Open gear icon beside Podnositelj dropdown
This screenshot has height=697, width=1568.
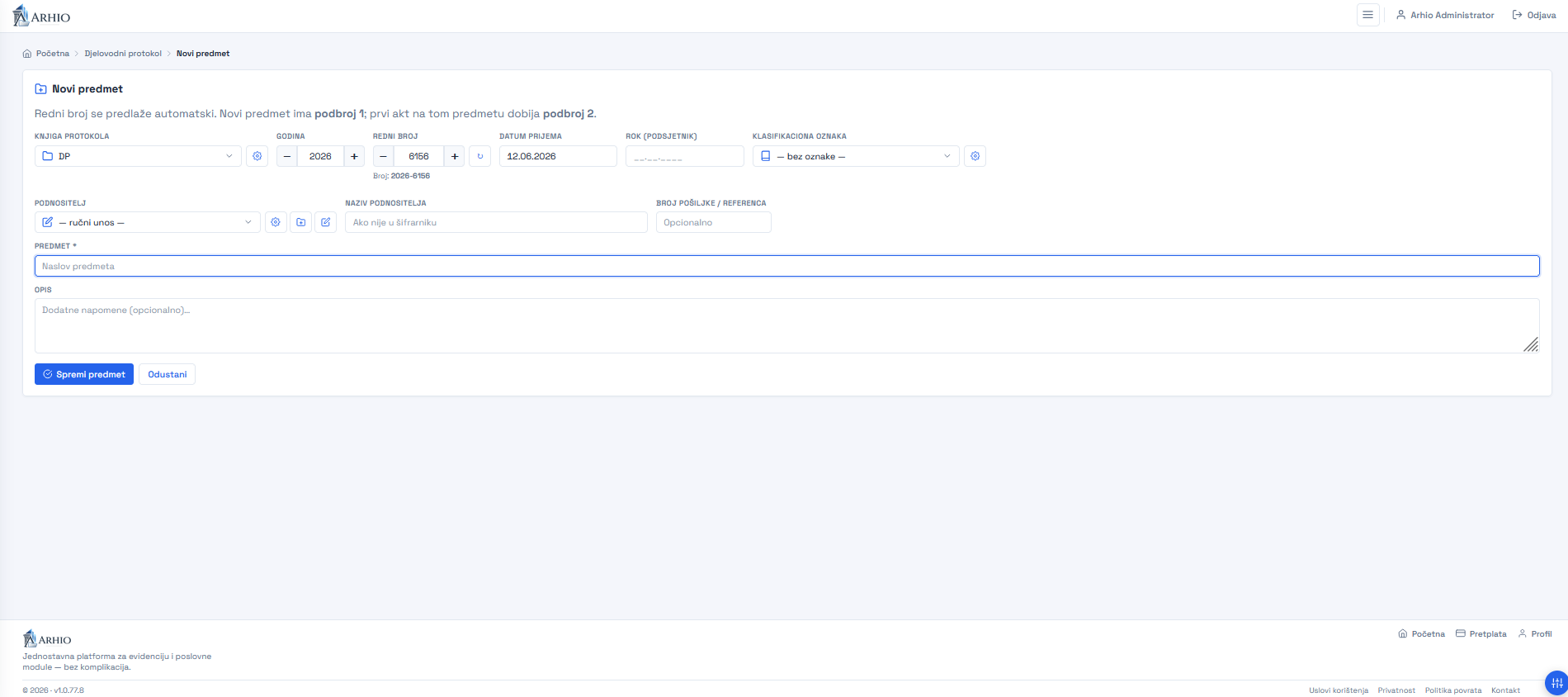pos(276,222)
